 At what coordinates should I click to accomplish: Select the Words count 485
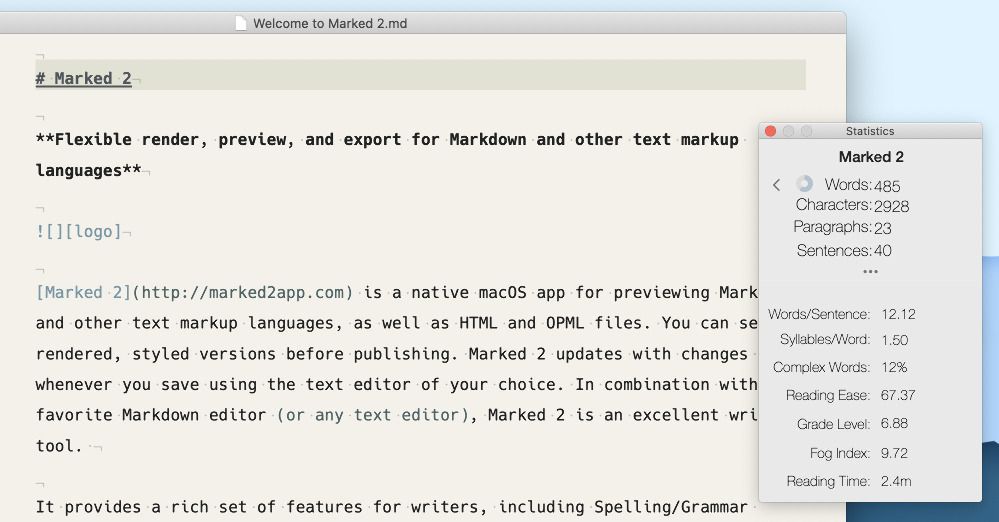pos(887,186)
